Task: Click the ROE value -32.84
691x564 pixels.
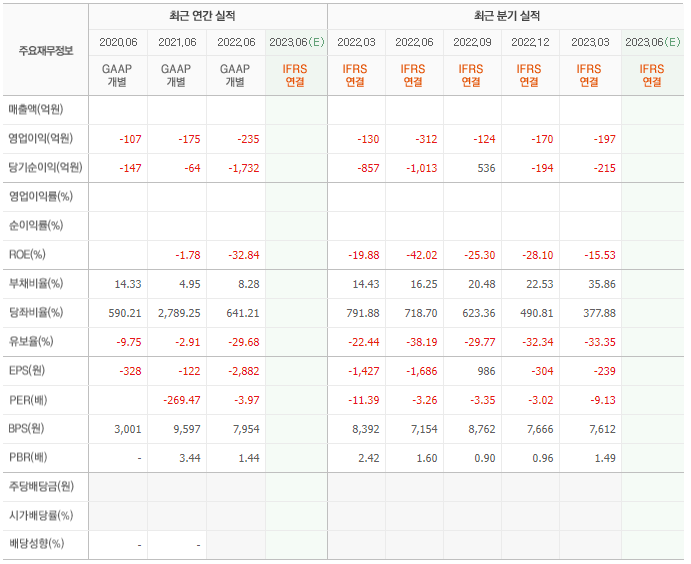Action: point(244,255)
